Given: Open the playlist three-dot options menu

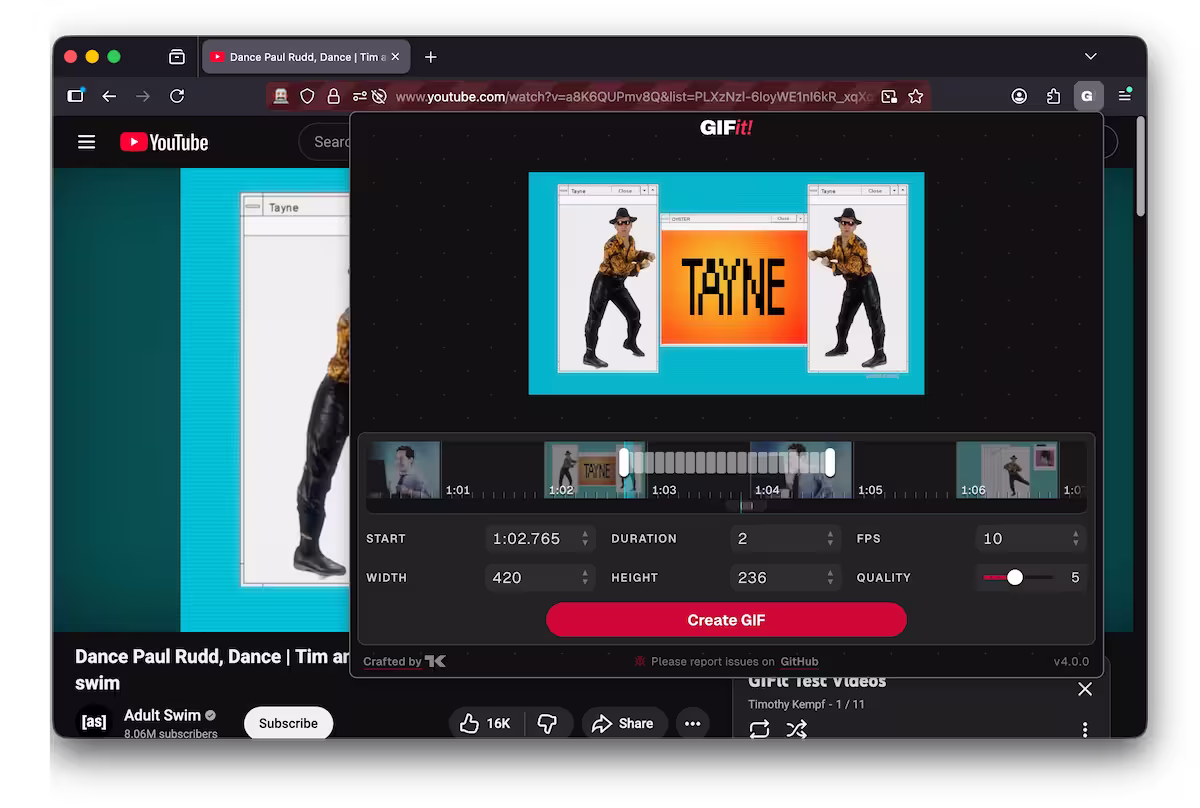Looking at the screenshot, I should [x=1085, y=730].
